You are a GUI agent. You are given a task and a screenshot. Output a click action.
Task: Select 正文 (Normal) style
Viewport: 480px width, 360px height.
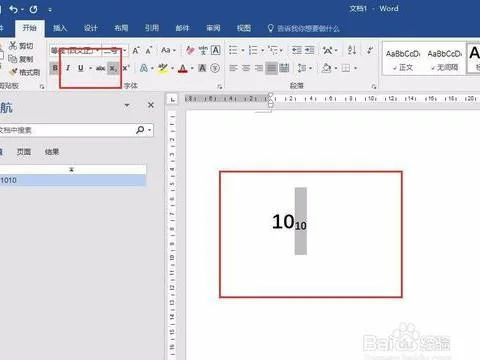[403, 60]
